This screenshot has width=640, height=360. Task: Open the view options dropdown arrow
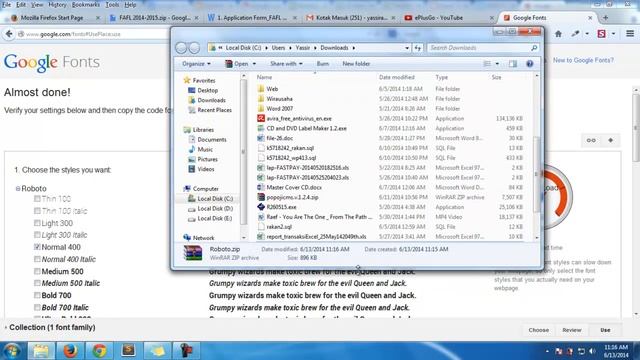pos(497,64)
